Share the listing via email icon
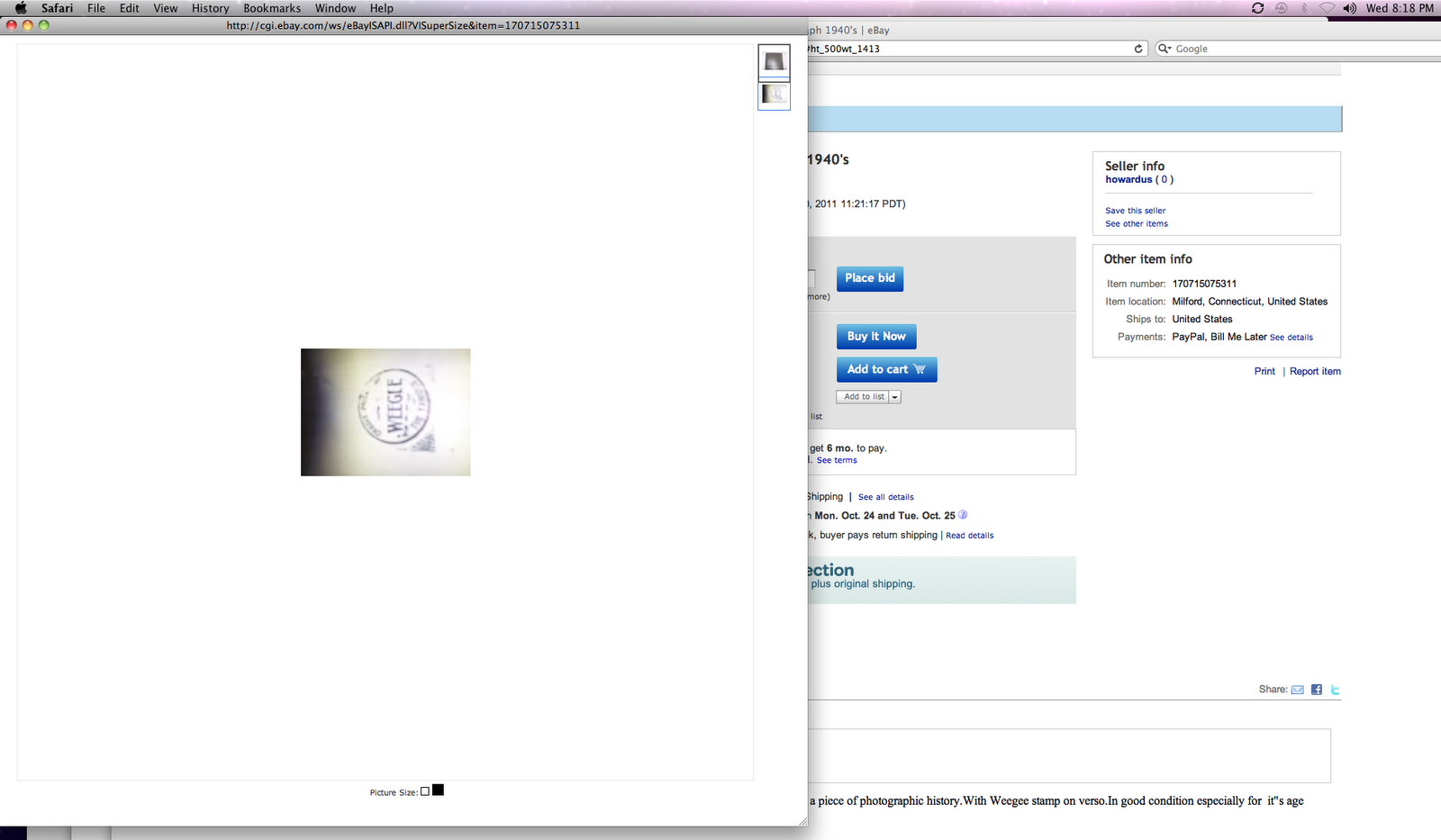 click(x=1297, y=690)
